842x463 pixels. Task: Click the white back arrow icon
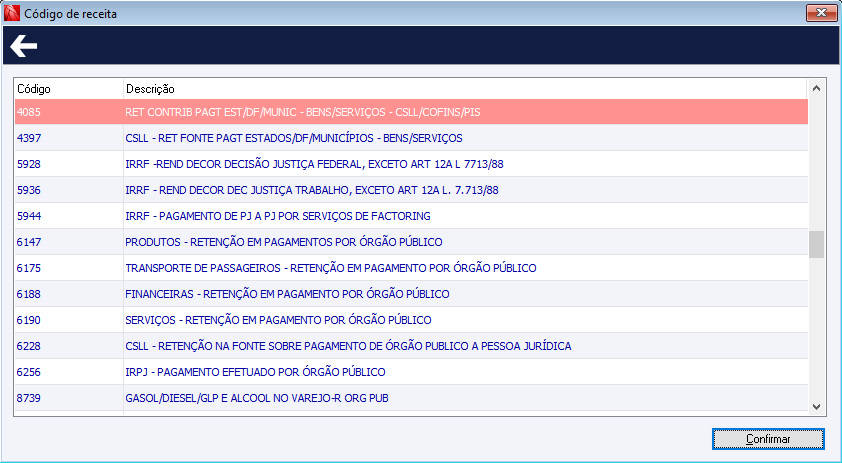tap(24, 46)
